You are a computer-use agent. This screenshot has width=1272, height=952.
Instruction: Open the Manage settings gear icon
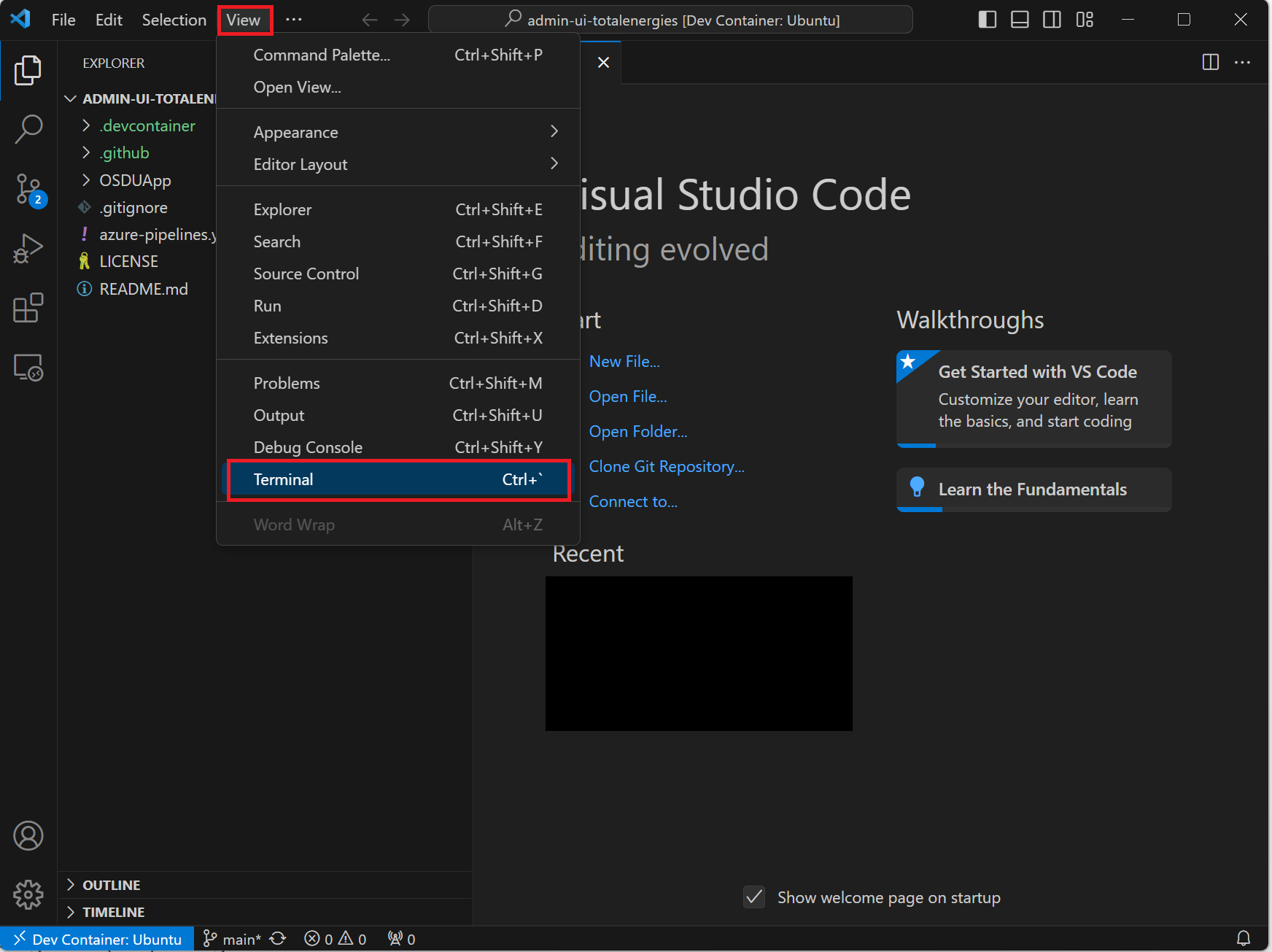coord(28,895)
